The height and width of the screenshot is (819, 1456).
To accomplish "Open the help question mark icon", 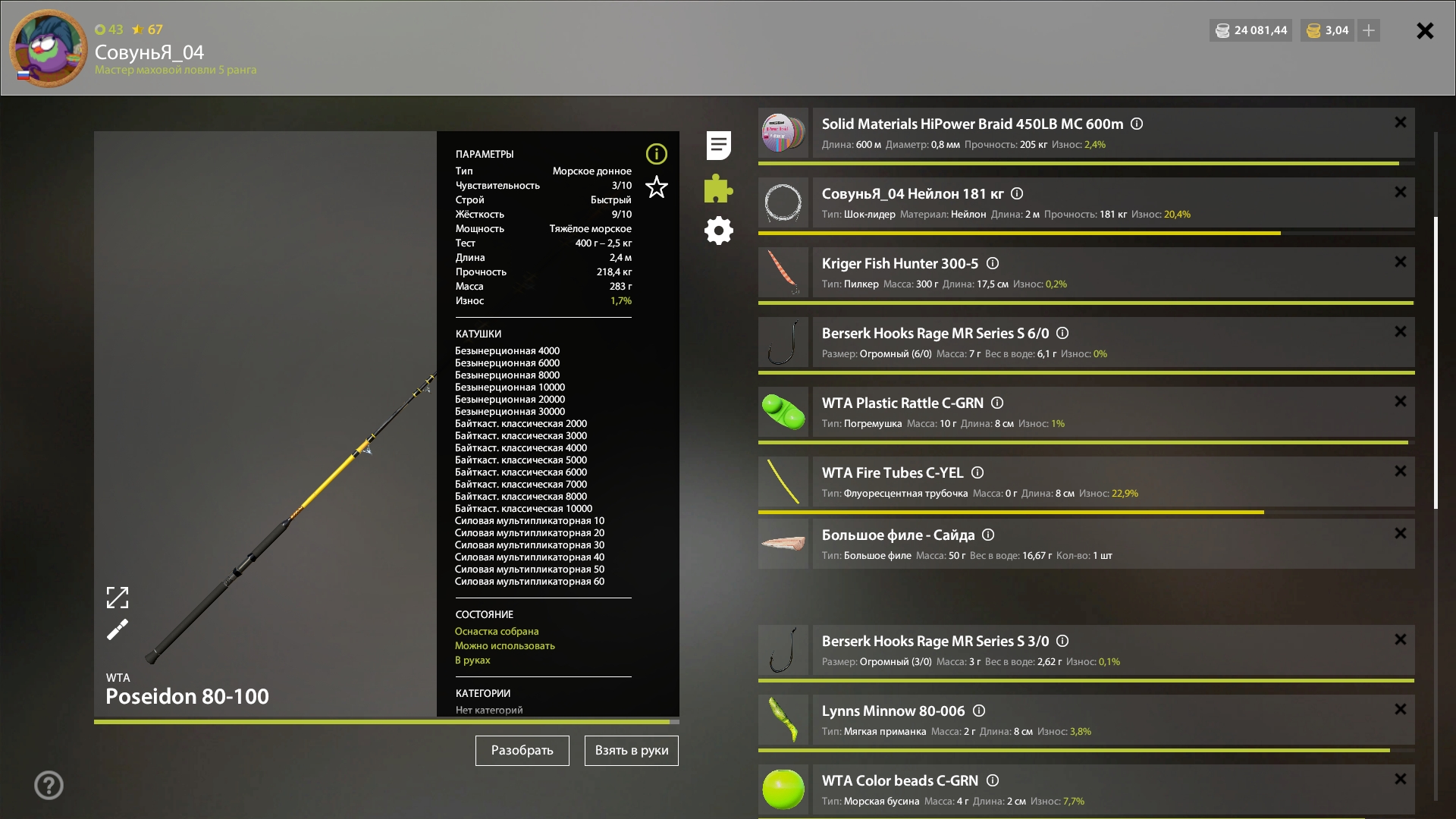I will point(49,785).
